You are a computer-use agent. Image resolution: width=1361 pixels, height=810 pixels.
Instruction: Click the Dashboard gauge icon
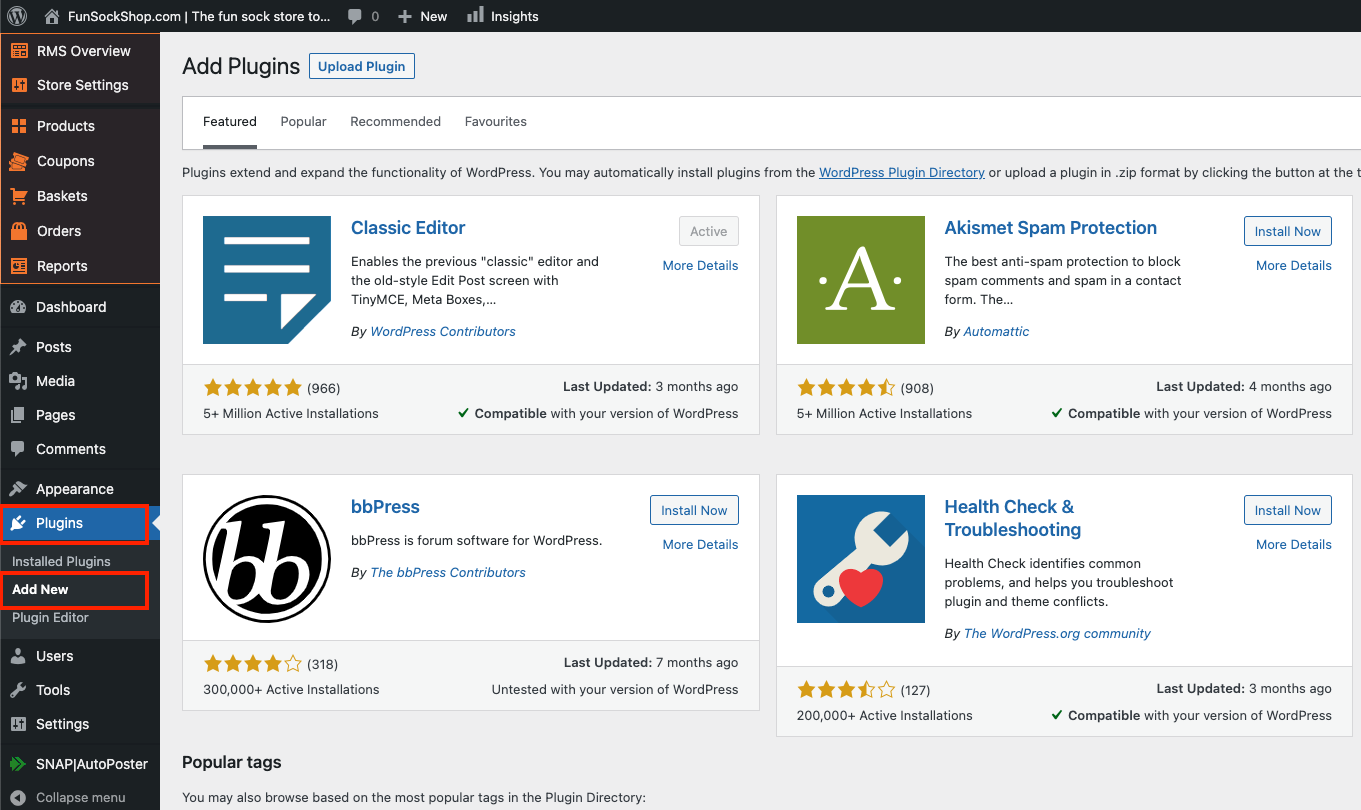point(18,307)
